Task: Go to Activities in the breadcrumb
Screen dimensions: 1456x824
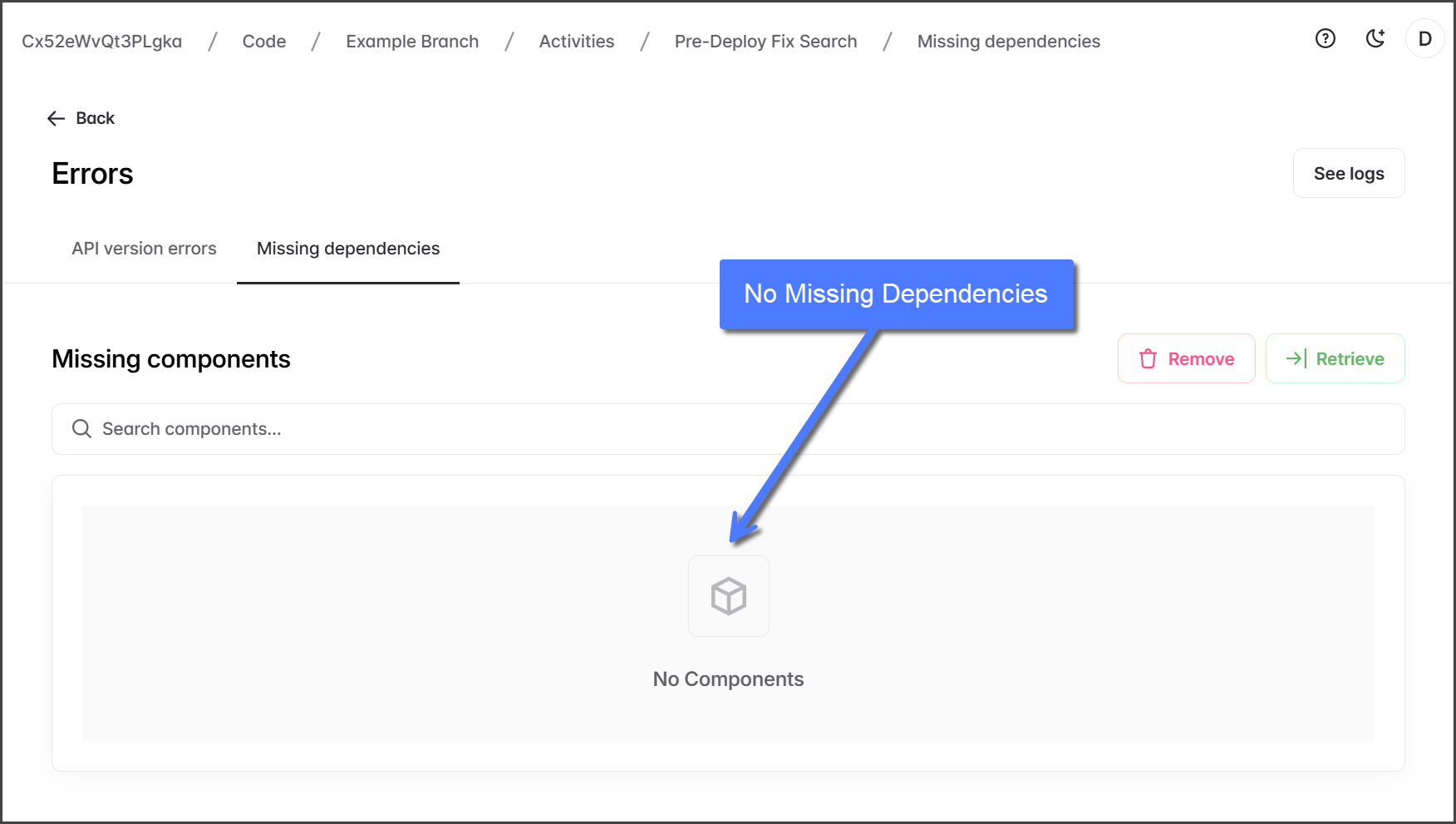Action: click(x=576, y=42)
